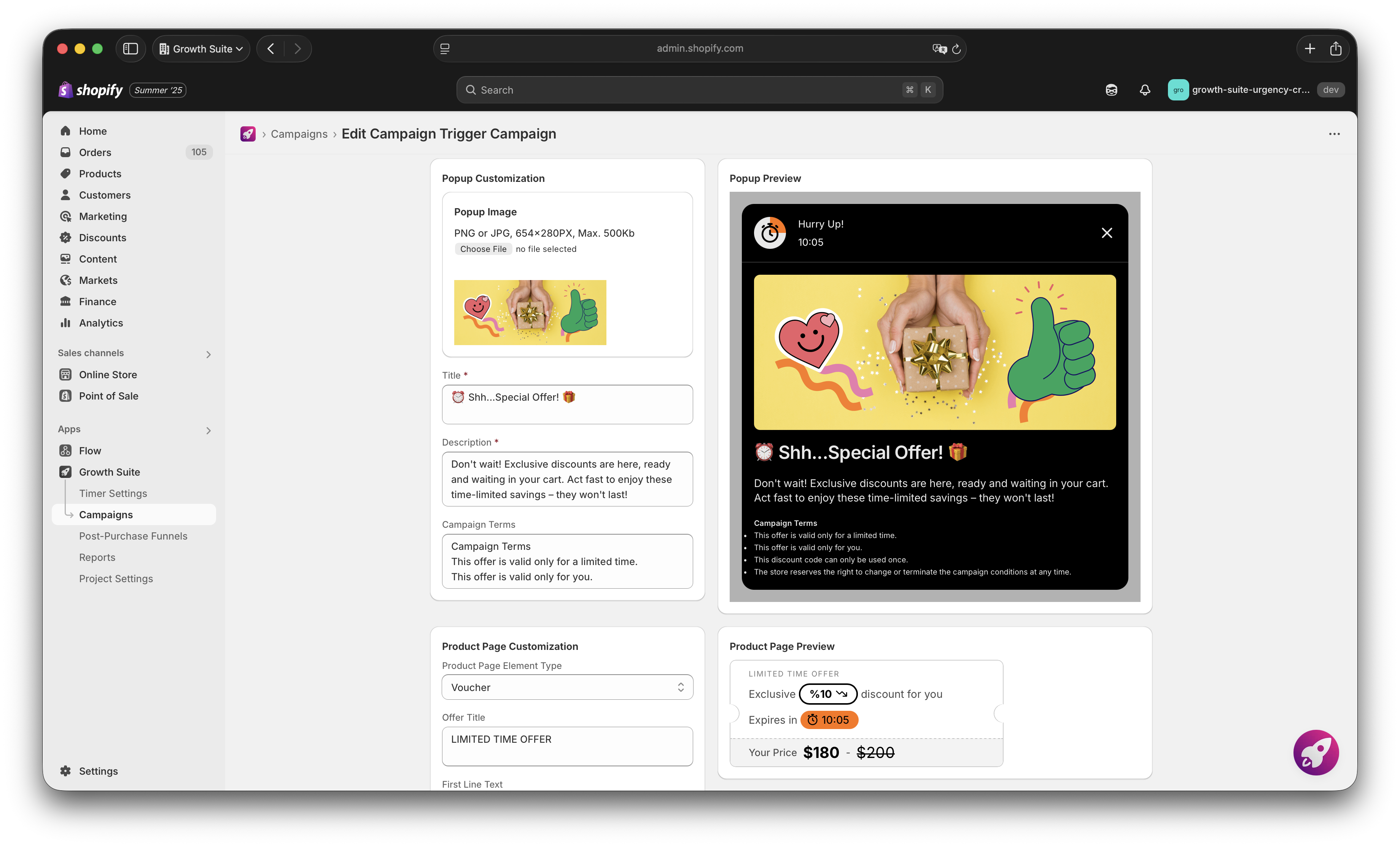Click the Offer Title input field
Screen dimensions: 1400x847
click(567, 746)
